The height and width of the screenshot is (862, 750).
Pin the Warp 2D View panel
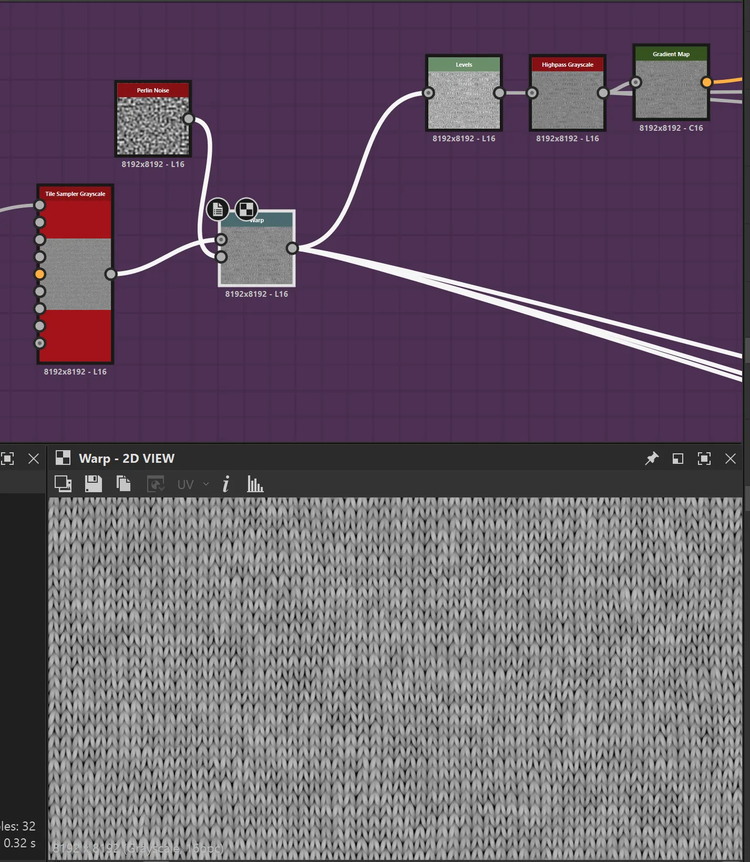click(x=651, y=458)
